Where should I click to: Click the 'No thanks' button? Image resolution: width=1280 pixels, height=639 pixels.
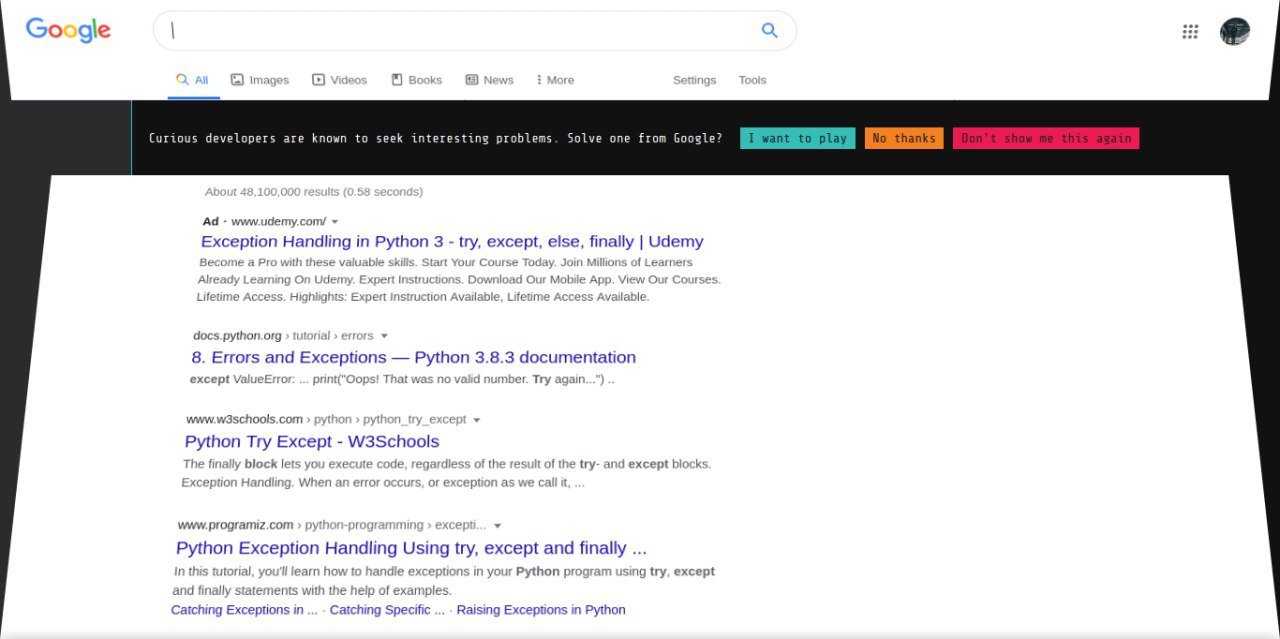[904, 138]
